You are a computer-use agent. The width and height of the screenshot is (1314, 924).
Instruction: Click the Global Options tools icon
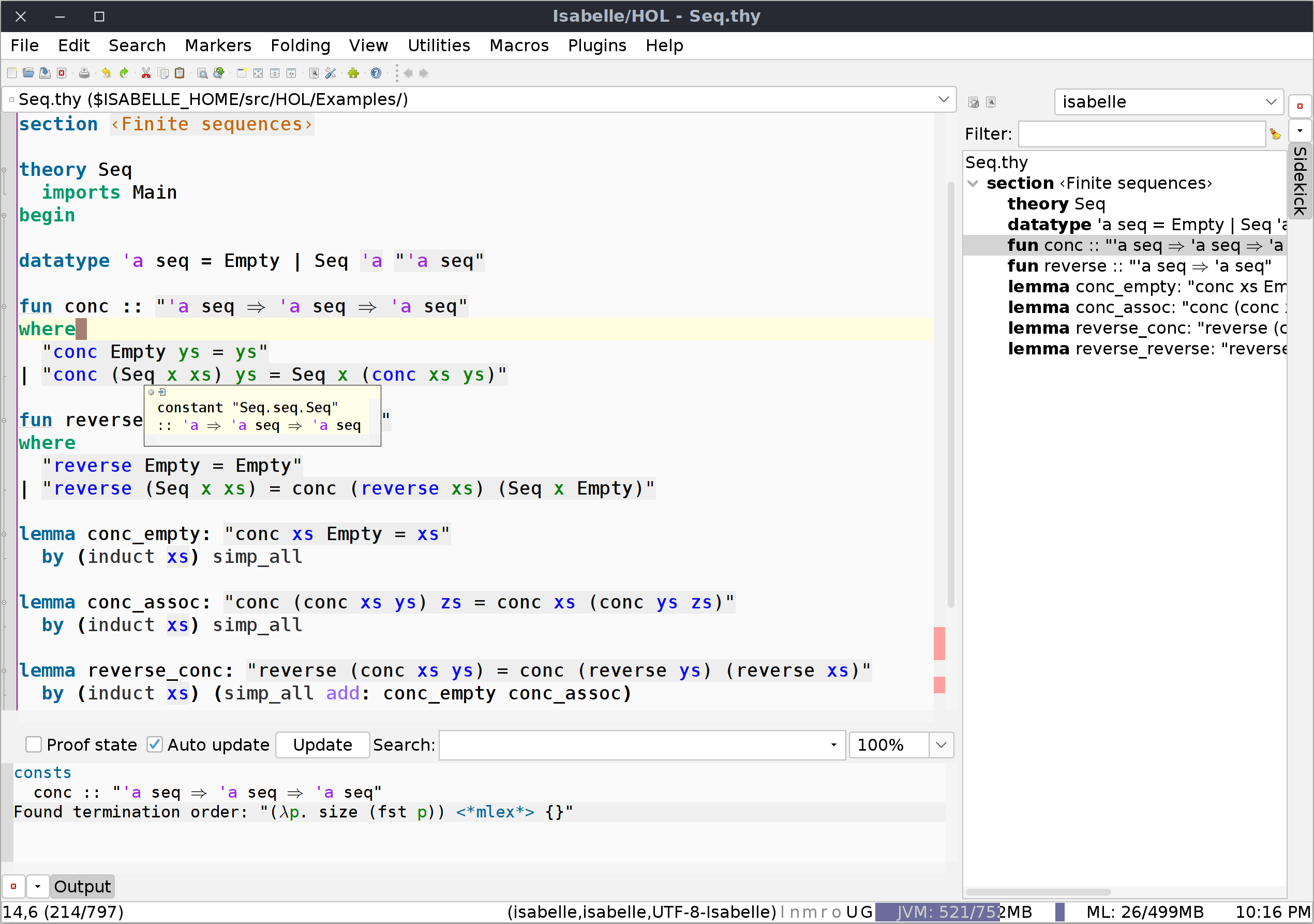(x=330, y=73)
